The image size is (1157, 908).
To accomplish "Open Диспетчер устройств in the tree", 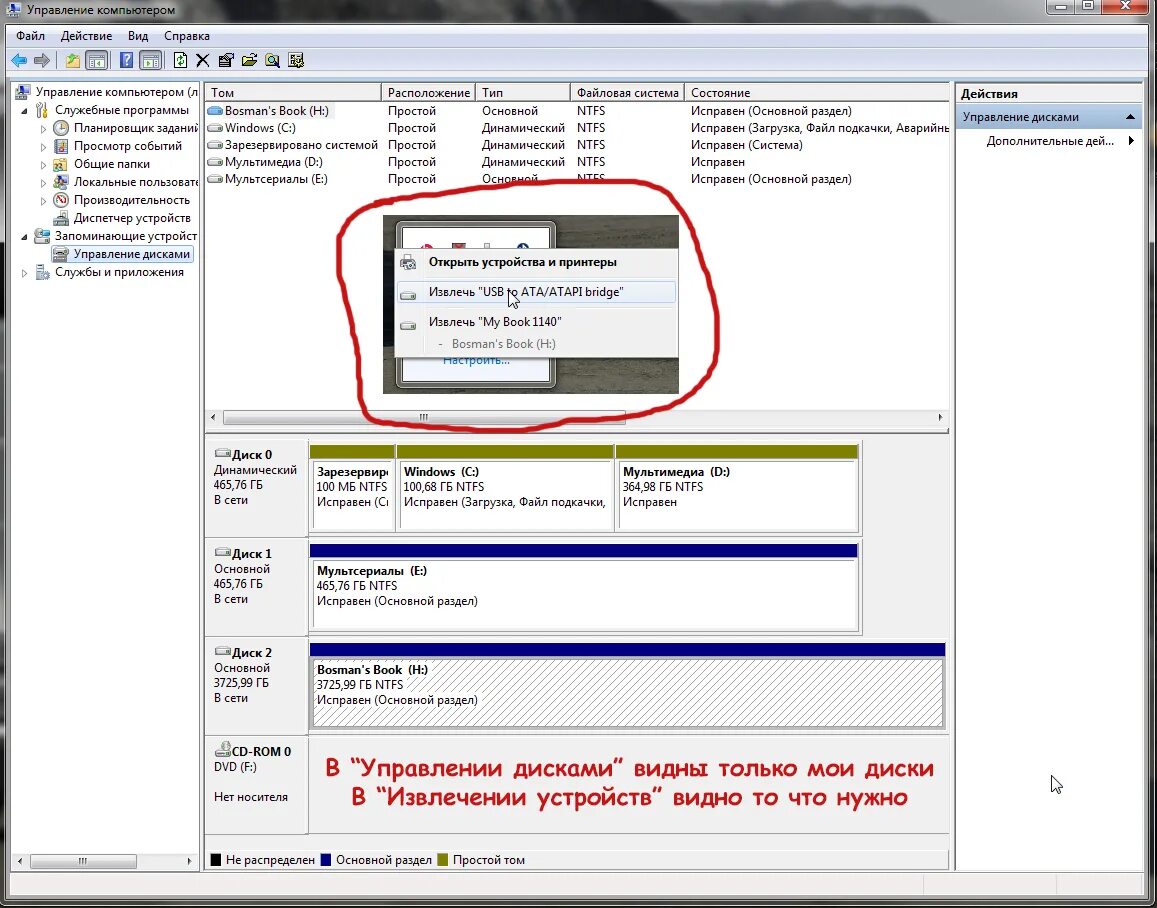I will pos(132,218).
